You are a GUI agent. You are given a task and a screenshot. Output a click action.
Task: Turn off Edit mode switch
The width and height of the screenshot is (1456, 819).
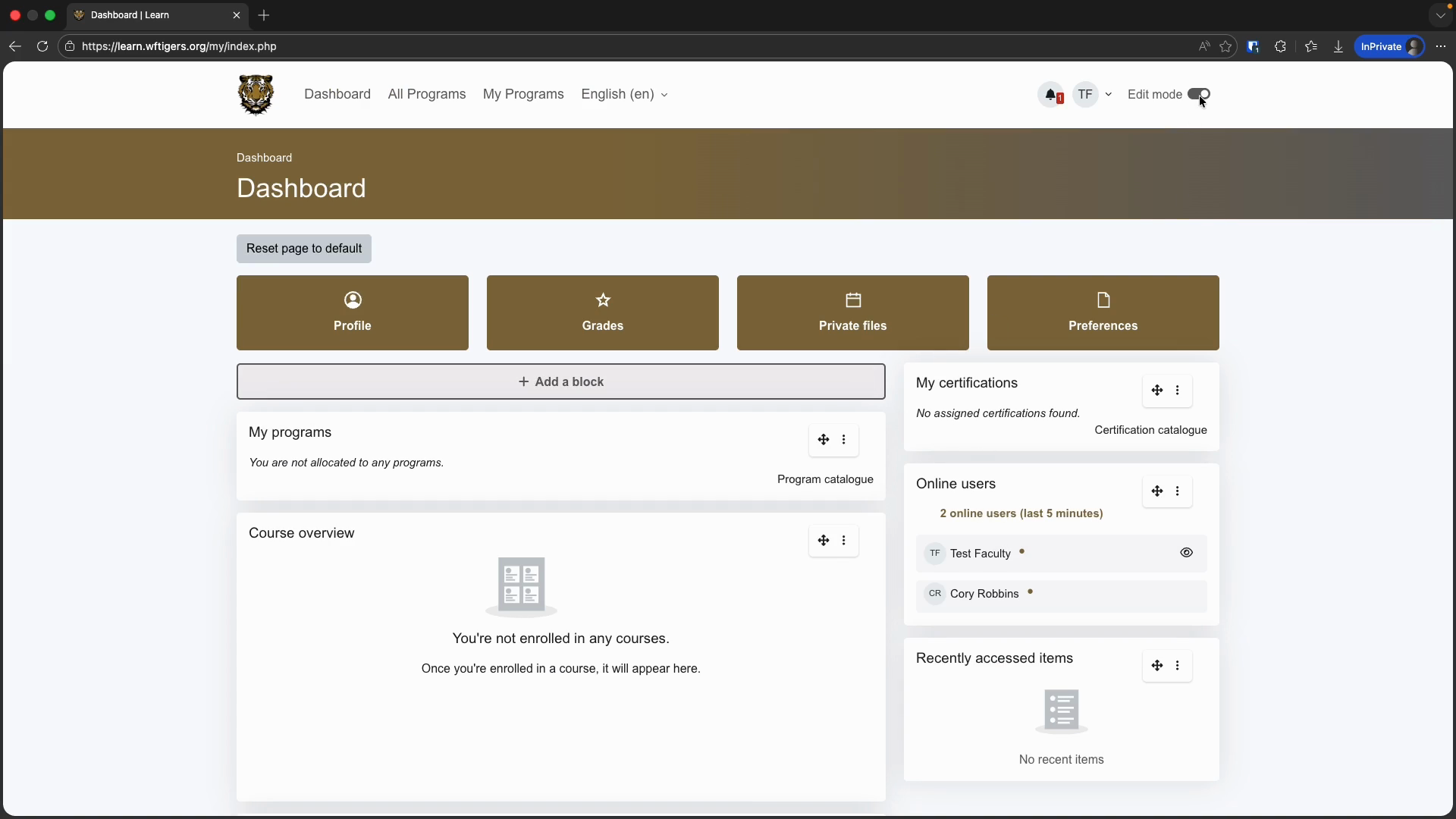1199,95
